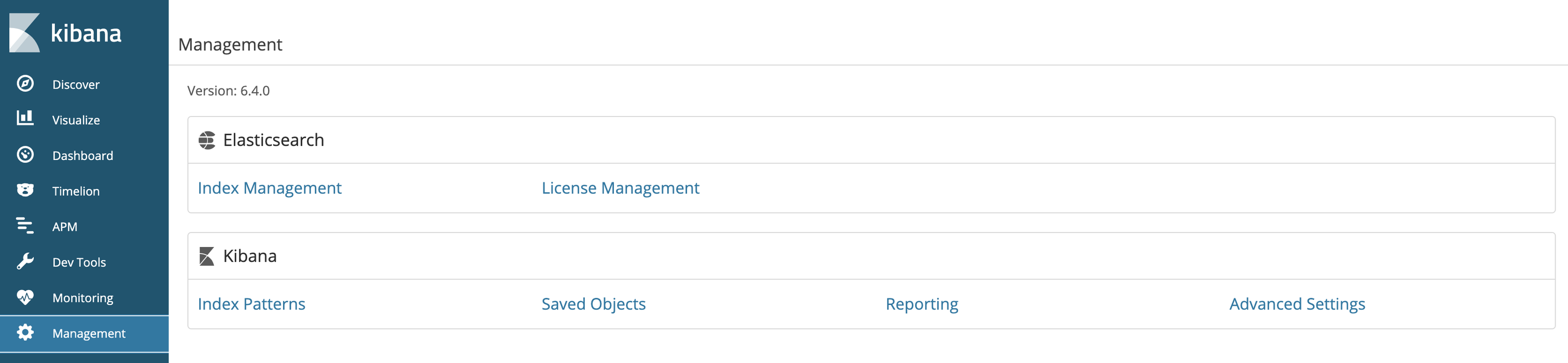Viewport: 1568px width, 363px height.
Task: Open Monitoring via the heartbeat icon
Action: 25,297
